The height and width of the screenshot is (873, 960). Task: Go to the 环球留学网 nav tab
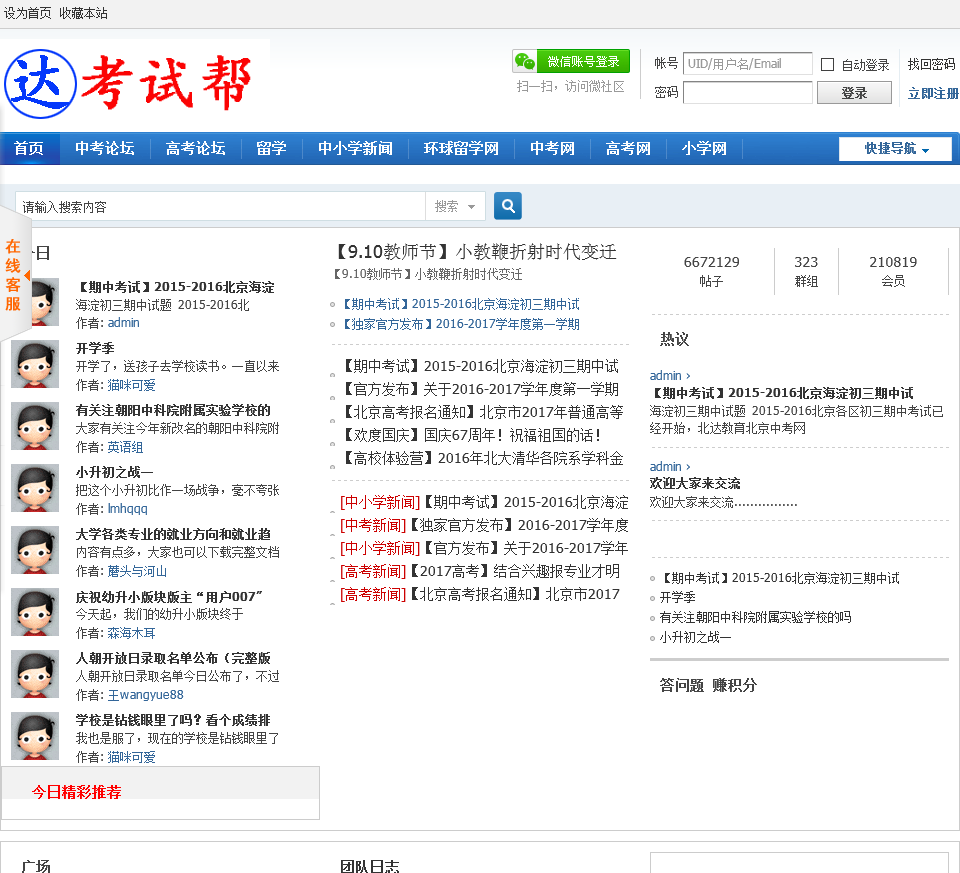coord(460,149)
